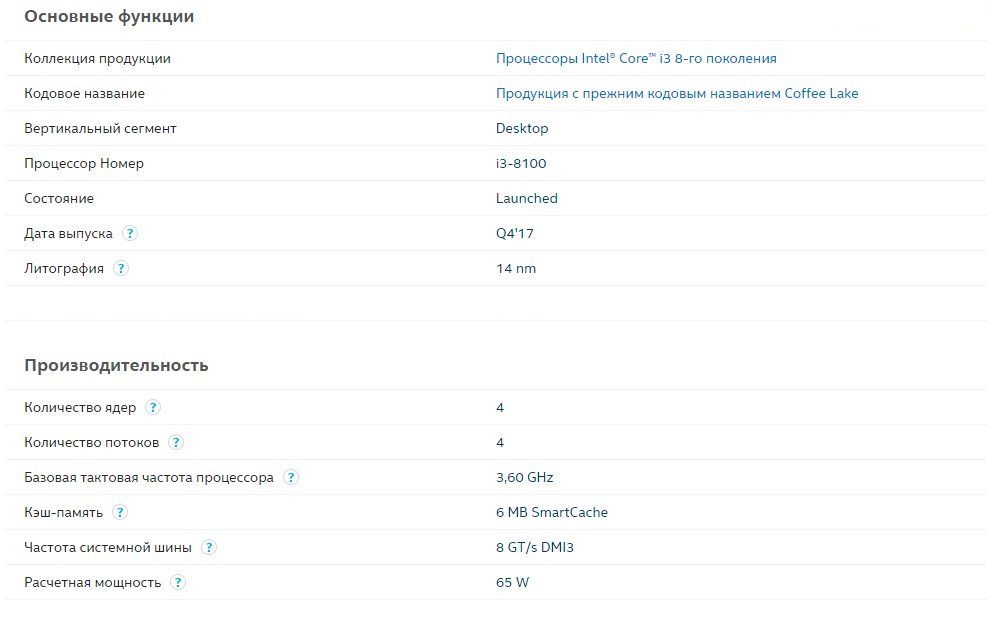Open the Литография help tooltip icon
Viewport: 994px width, 620px height.
point(121,268)
